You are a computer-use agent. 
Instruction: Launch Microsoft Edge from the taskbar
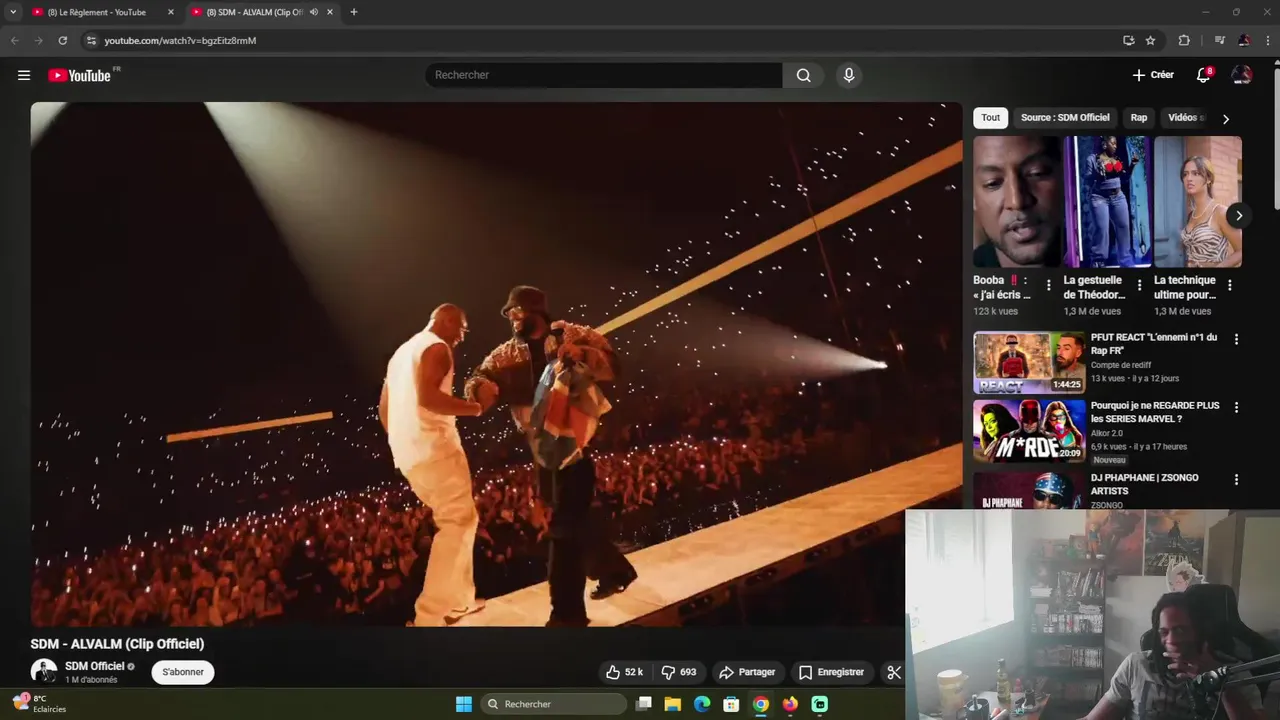point(702,704)
